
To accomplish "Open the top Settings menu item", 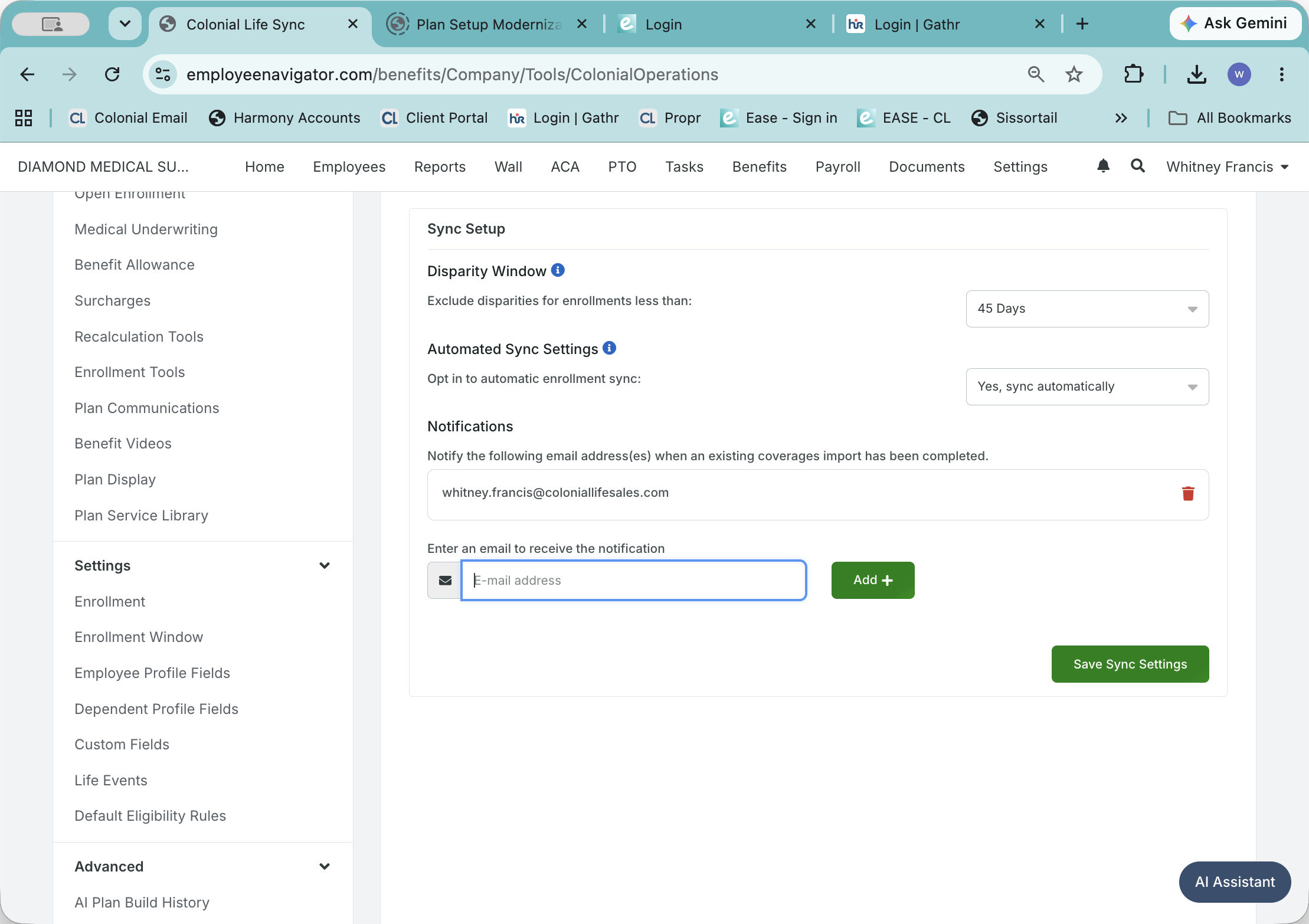I will click(x=1020, y=167).
